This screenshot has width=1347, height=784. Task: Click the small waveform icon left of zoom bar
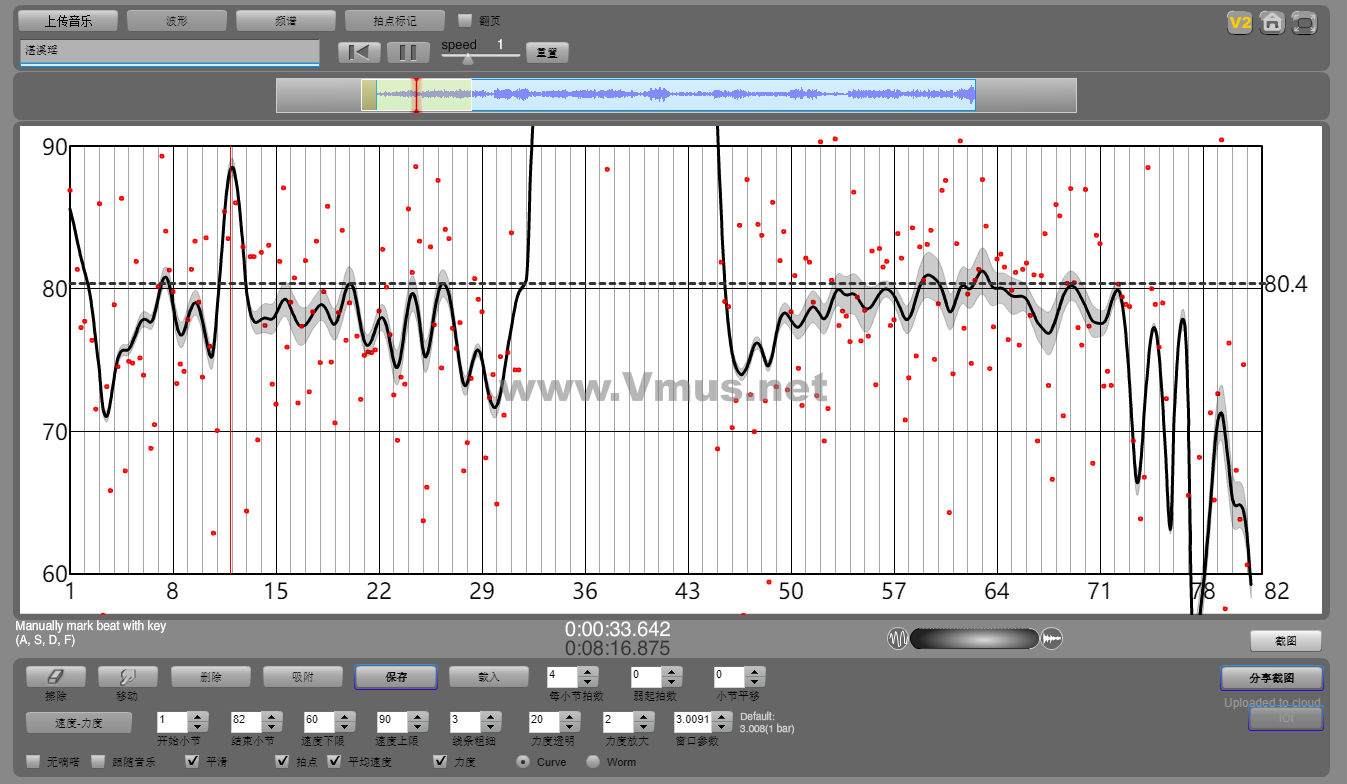tap(897, 639)
